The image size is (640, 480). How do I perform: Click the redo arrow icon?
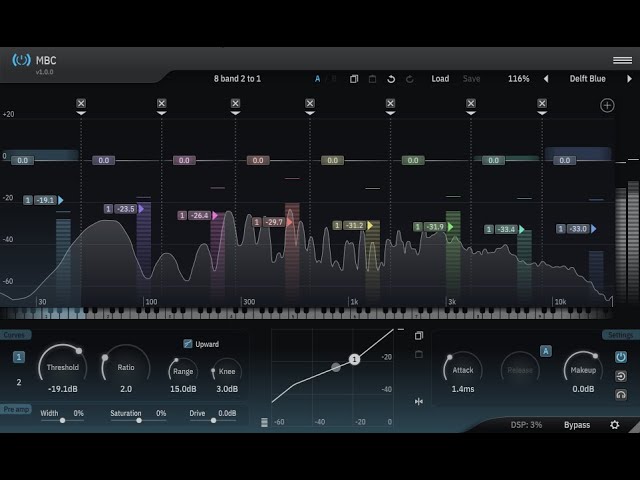[x=409, y=79]
